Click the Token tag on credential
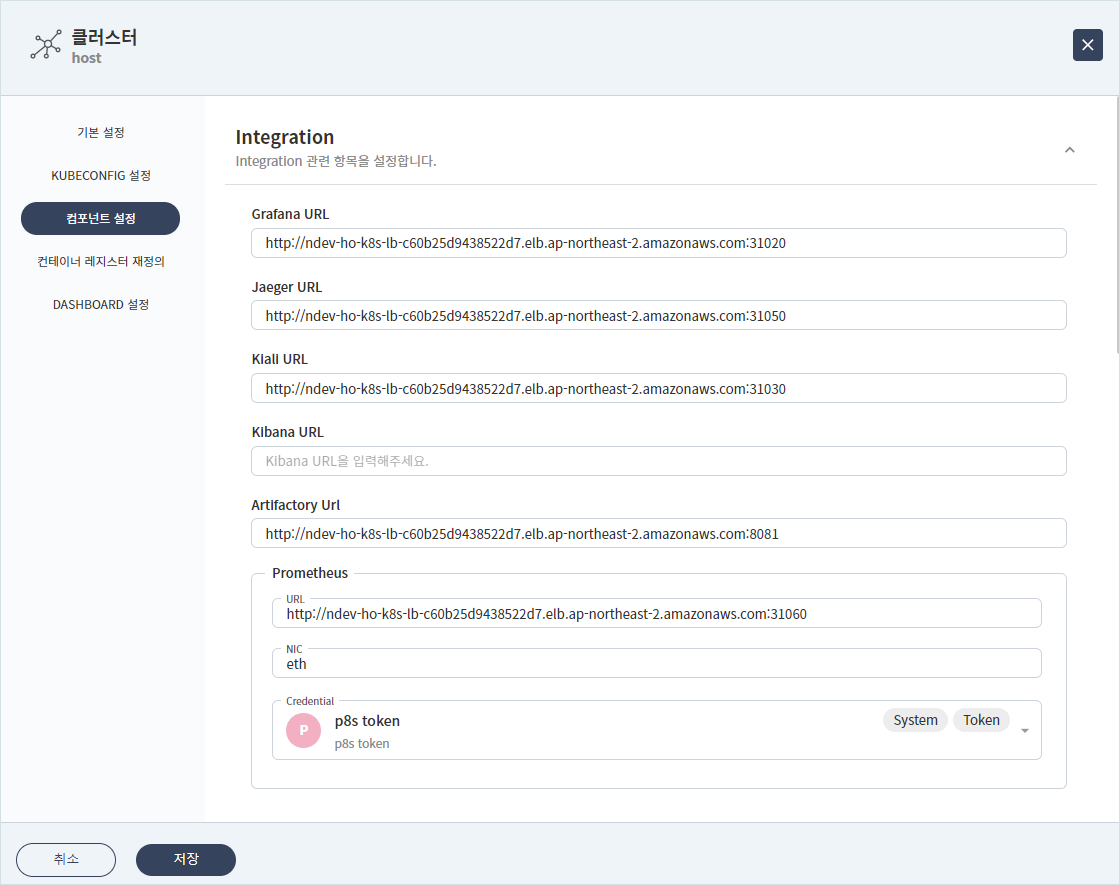The height and width of the screenshot is (885, 1120). (981, 720)
